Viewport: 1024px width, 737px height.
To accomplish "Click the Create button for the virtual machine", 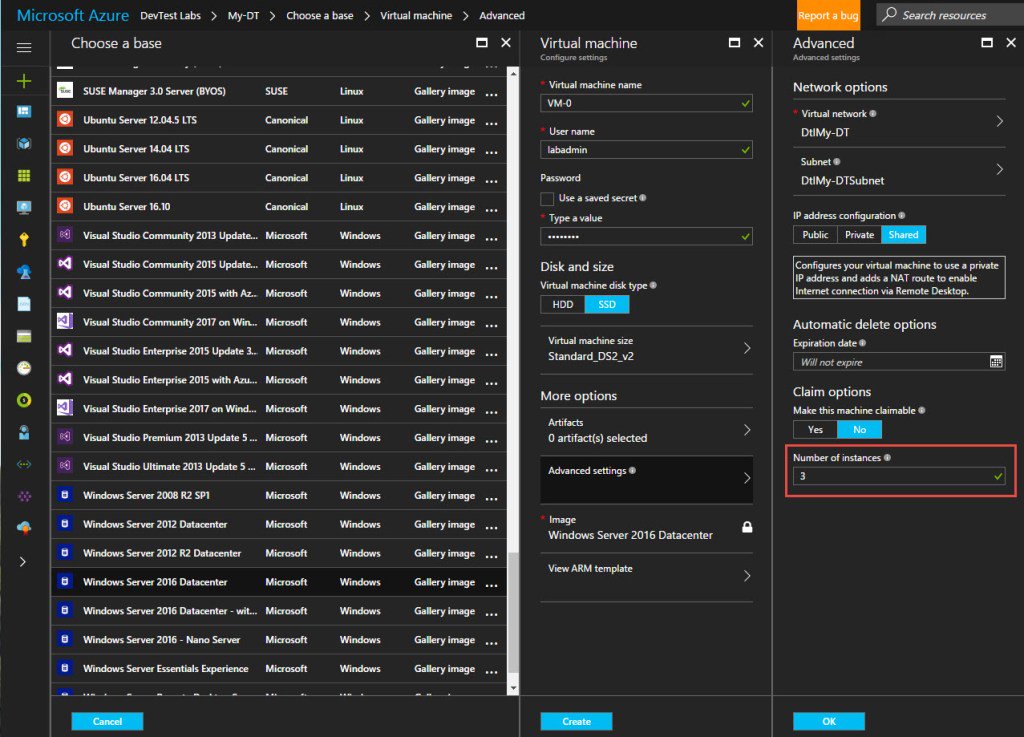I will [x=576, y=721].
